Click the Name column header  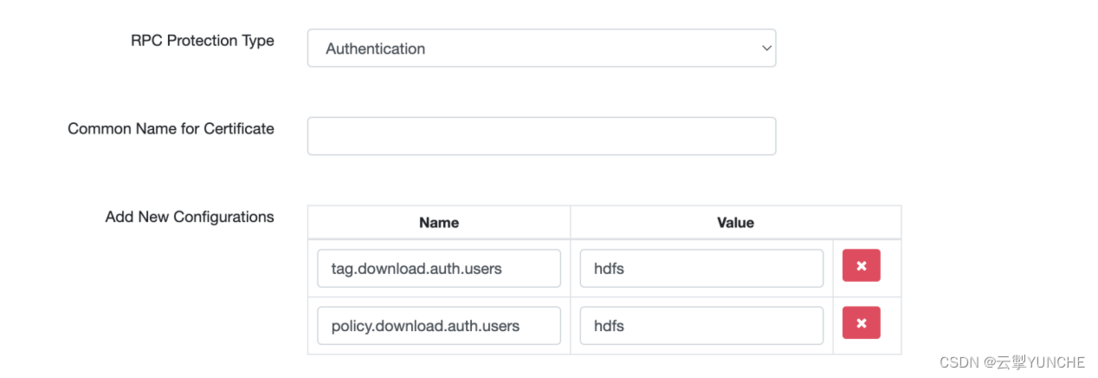tap(439, 223)
